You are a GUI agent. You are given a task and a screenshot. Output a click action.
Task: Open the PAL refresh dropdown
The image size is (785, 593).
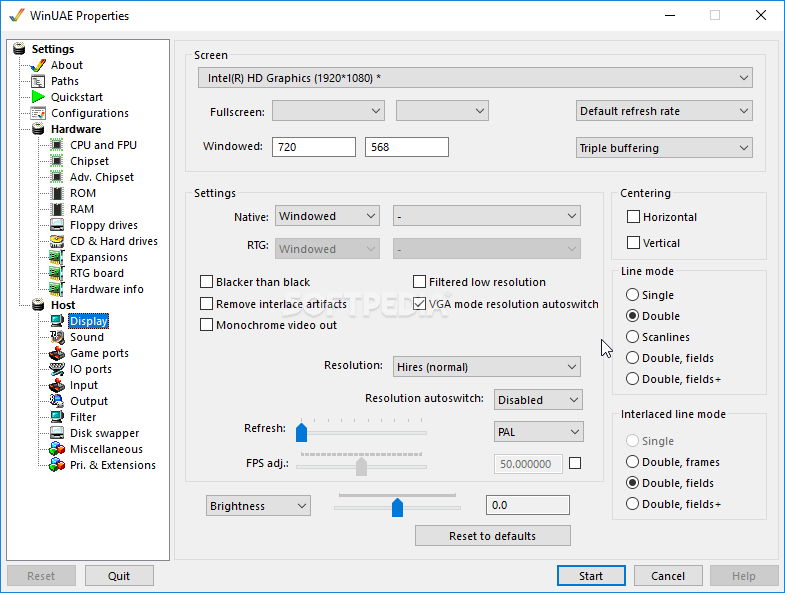click(x=538, y=432)
